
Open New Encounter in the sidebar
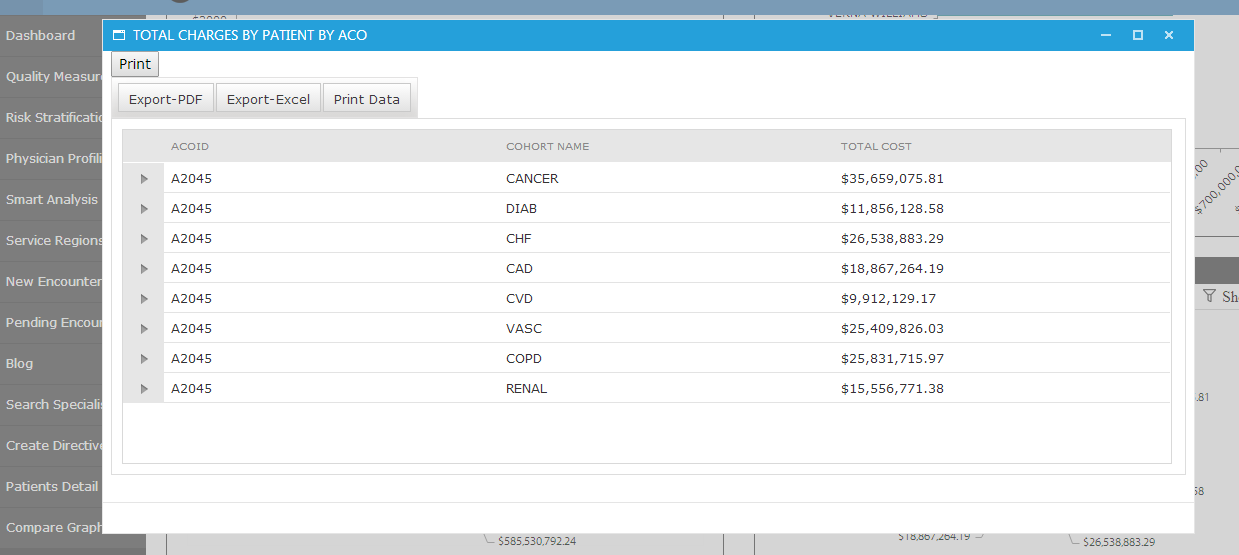51,281
